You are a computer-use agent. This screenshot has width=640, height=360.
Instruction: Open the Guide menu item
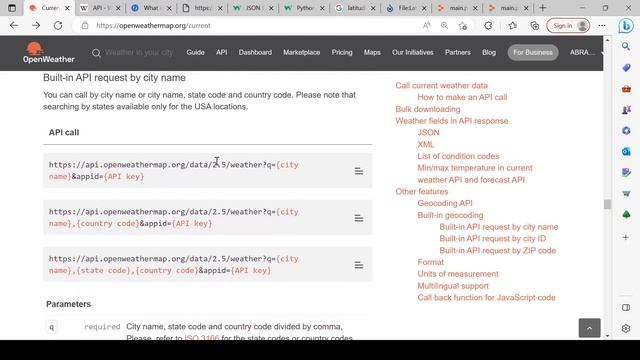click(196, 52)
